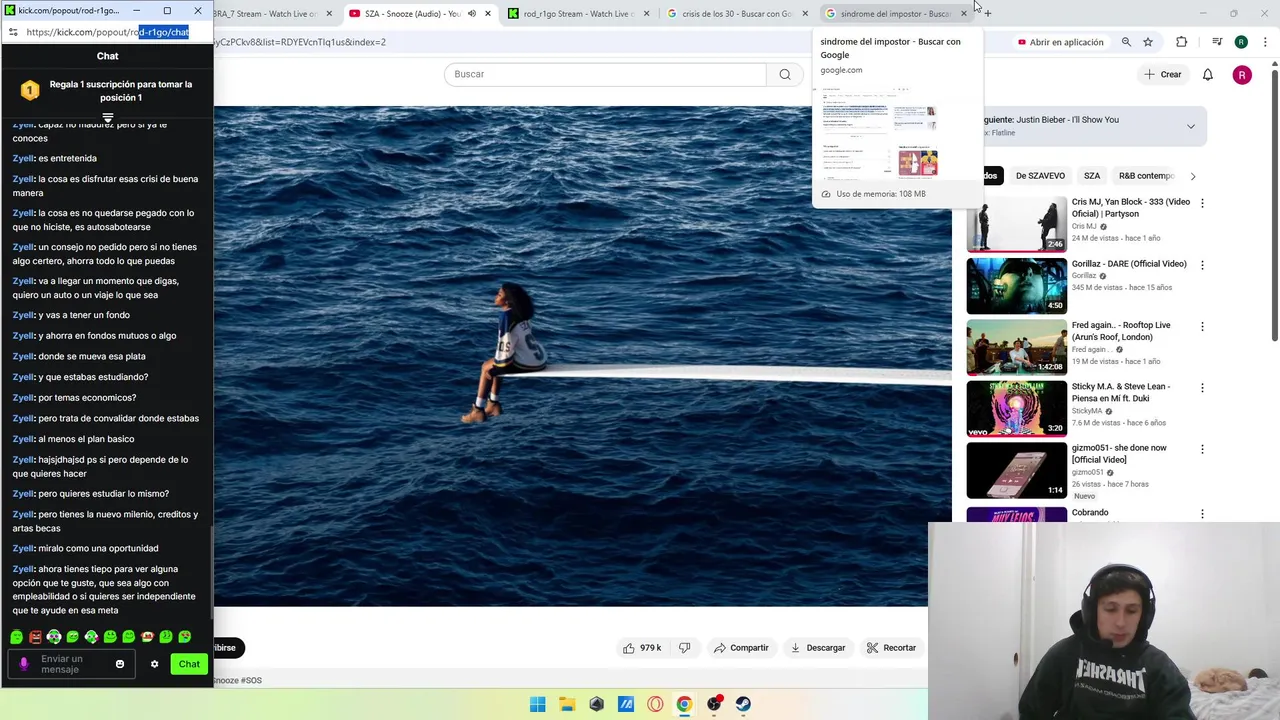Open the emoji picker in chat message box
The width and height of the screenshot is (1280, 720).
click(x=120, y=664)
